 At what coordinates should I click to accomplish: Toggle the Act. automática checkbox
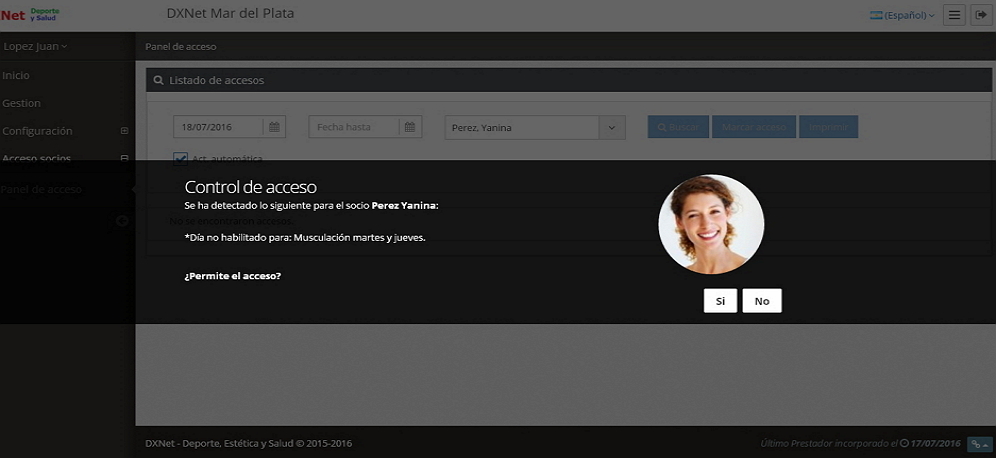181,158
